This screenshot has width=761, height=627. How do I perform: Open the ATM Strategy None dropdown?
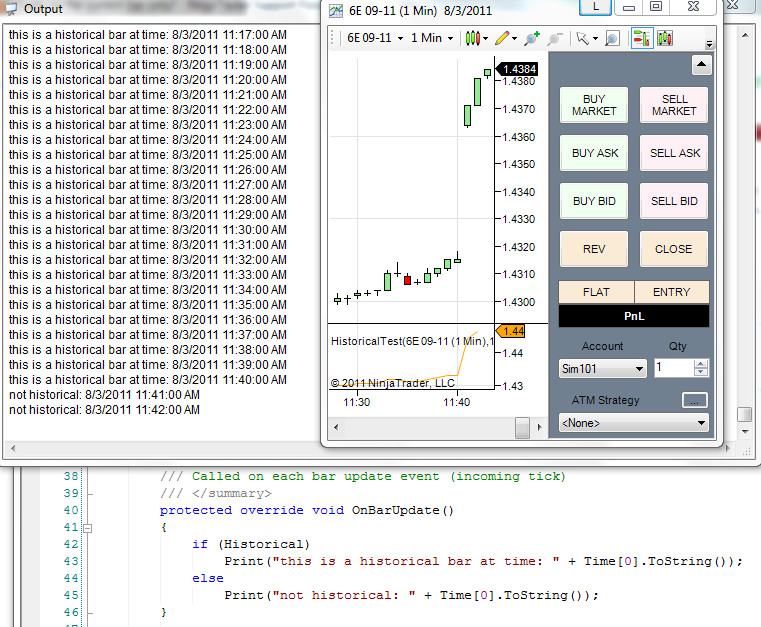point(633,423)
